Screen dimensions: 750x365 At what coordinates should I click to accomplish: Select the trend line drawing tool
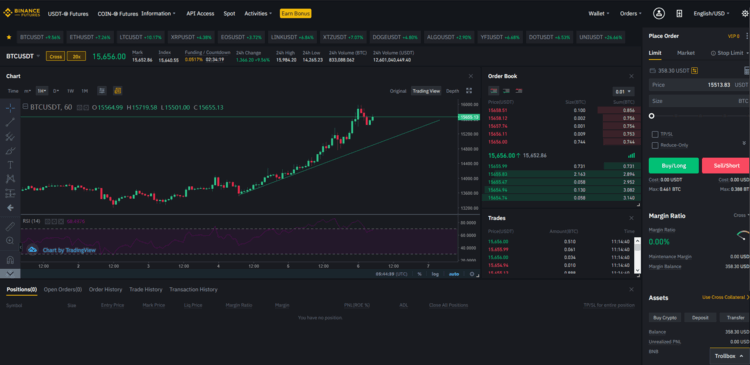[10, 122]
